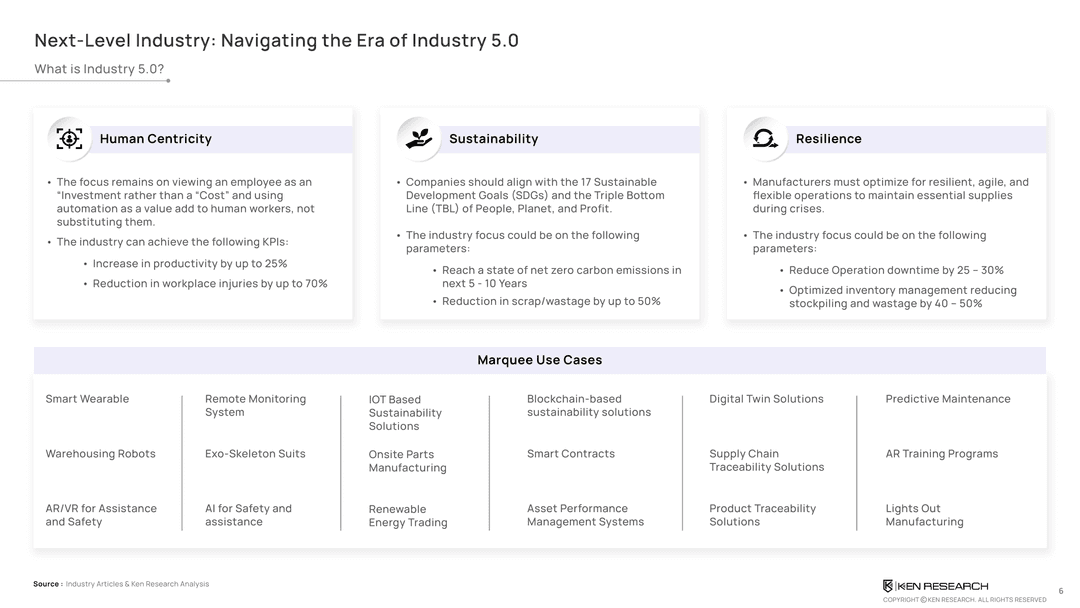The width and height of the screenshot is (1080, 608).
Task: Click the Resilience circular arrows icon
Action: pyautogui.click(x=765, y=138)
